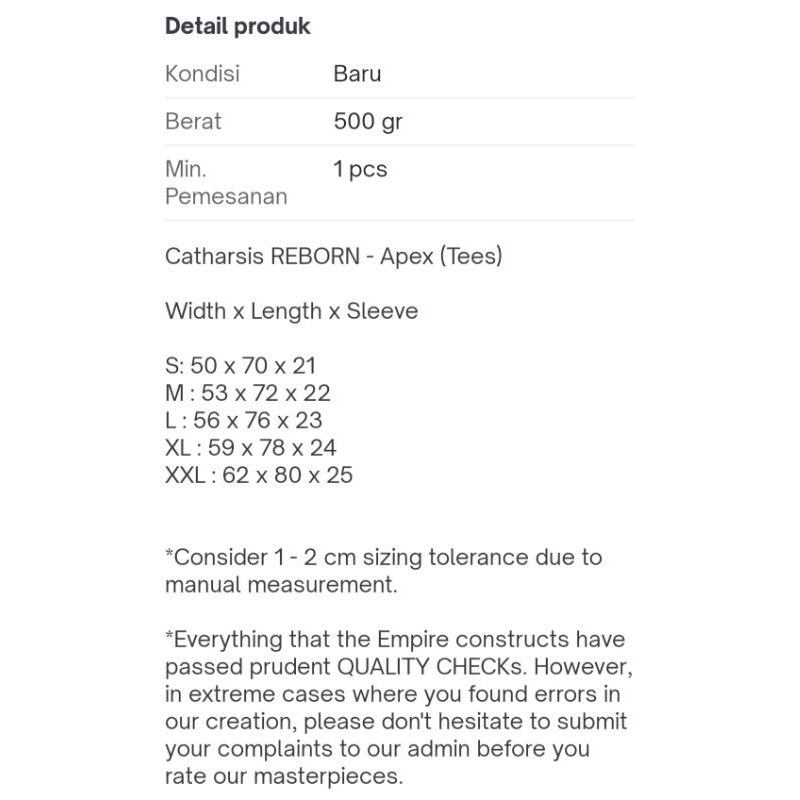Screen dimensions: 800x800
Task: Click the XXL size measurement row
Action: 259,475
